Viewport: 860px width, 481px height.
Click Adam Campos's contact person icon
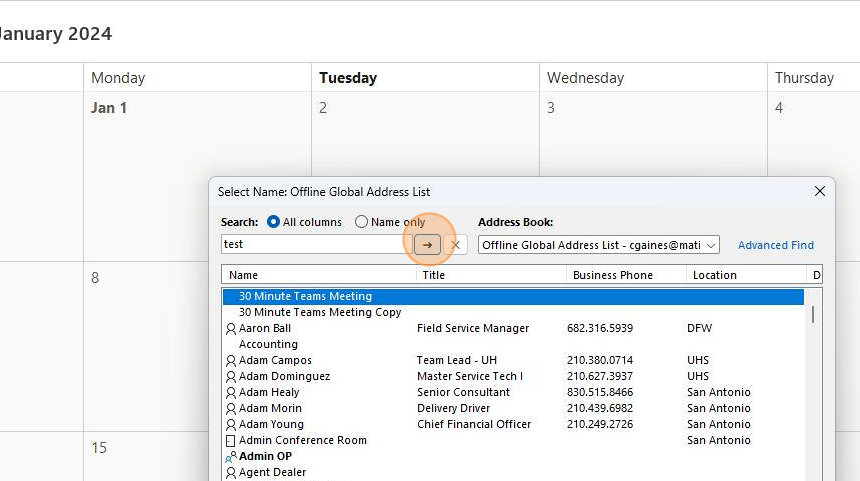[x=231, y=361]
